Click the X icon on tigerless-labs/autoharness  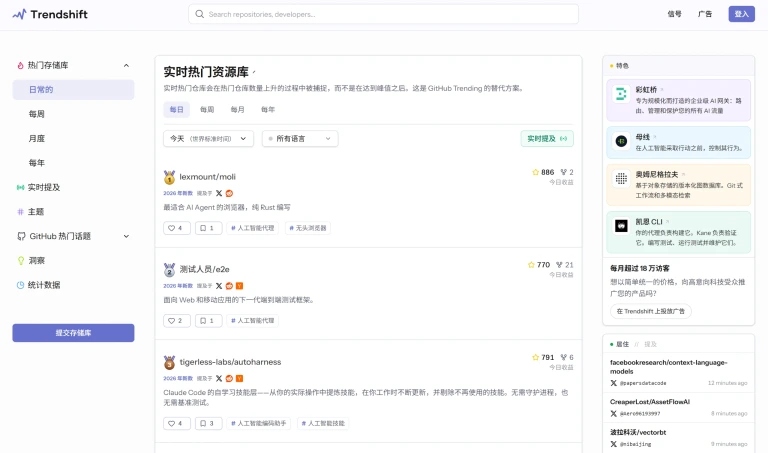(x=219, y=378)
